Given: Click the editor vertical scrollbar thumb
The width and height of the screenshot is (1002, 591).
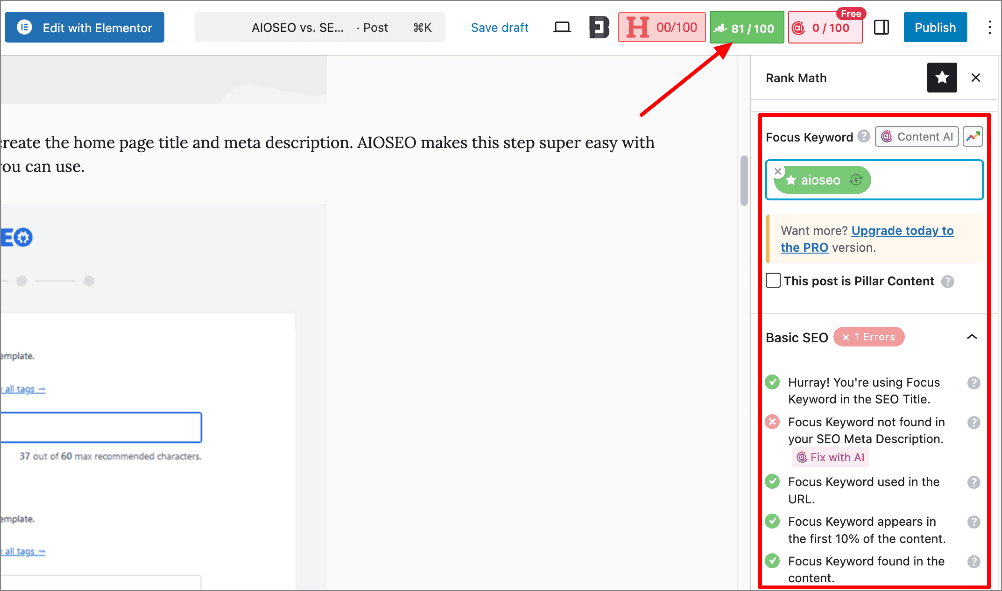Looking at the screenshot, I should coord(744,181).
